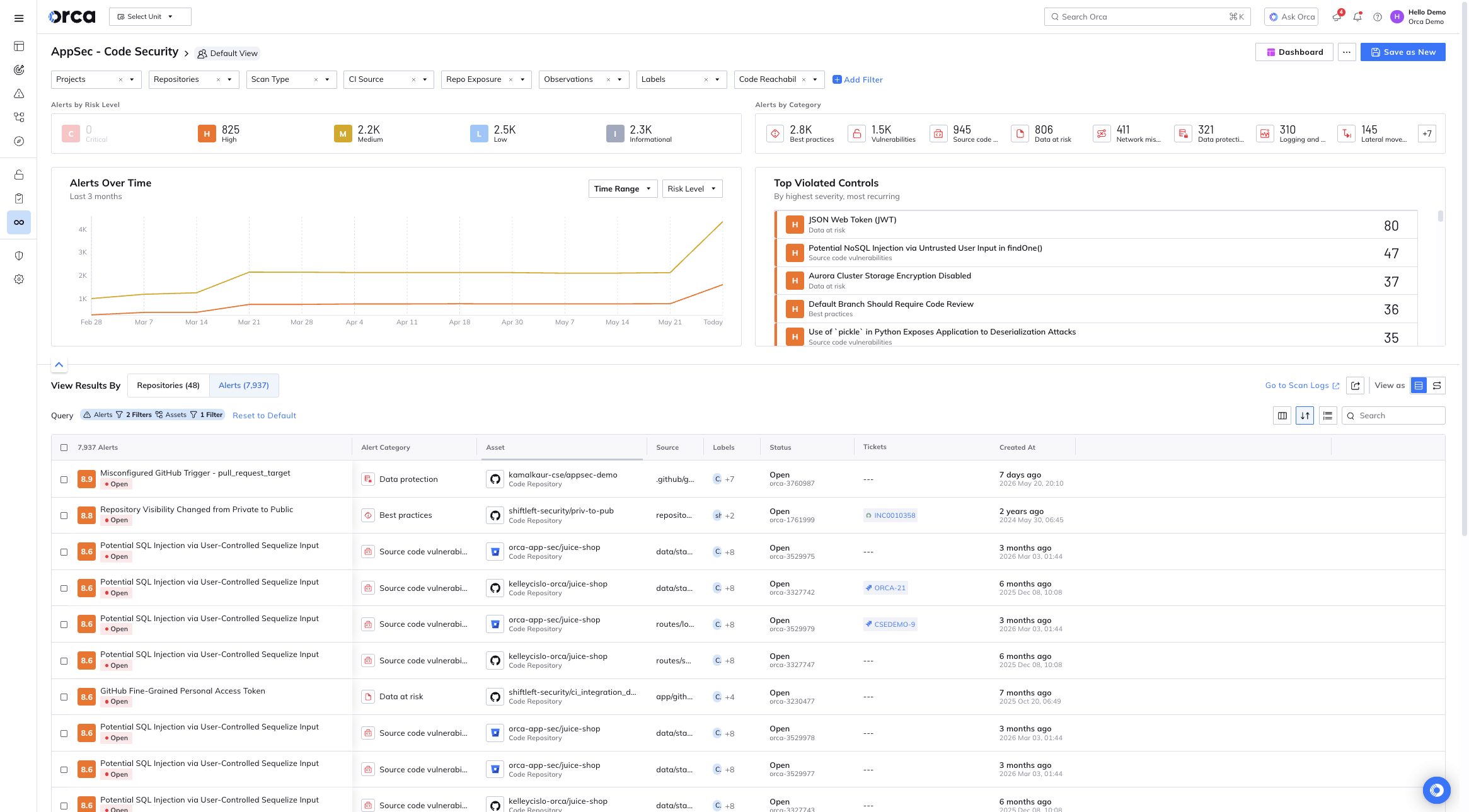Check the Repository Visibility Changed alert row

click(64, 515)
